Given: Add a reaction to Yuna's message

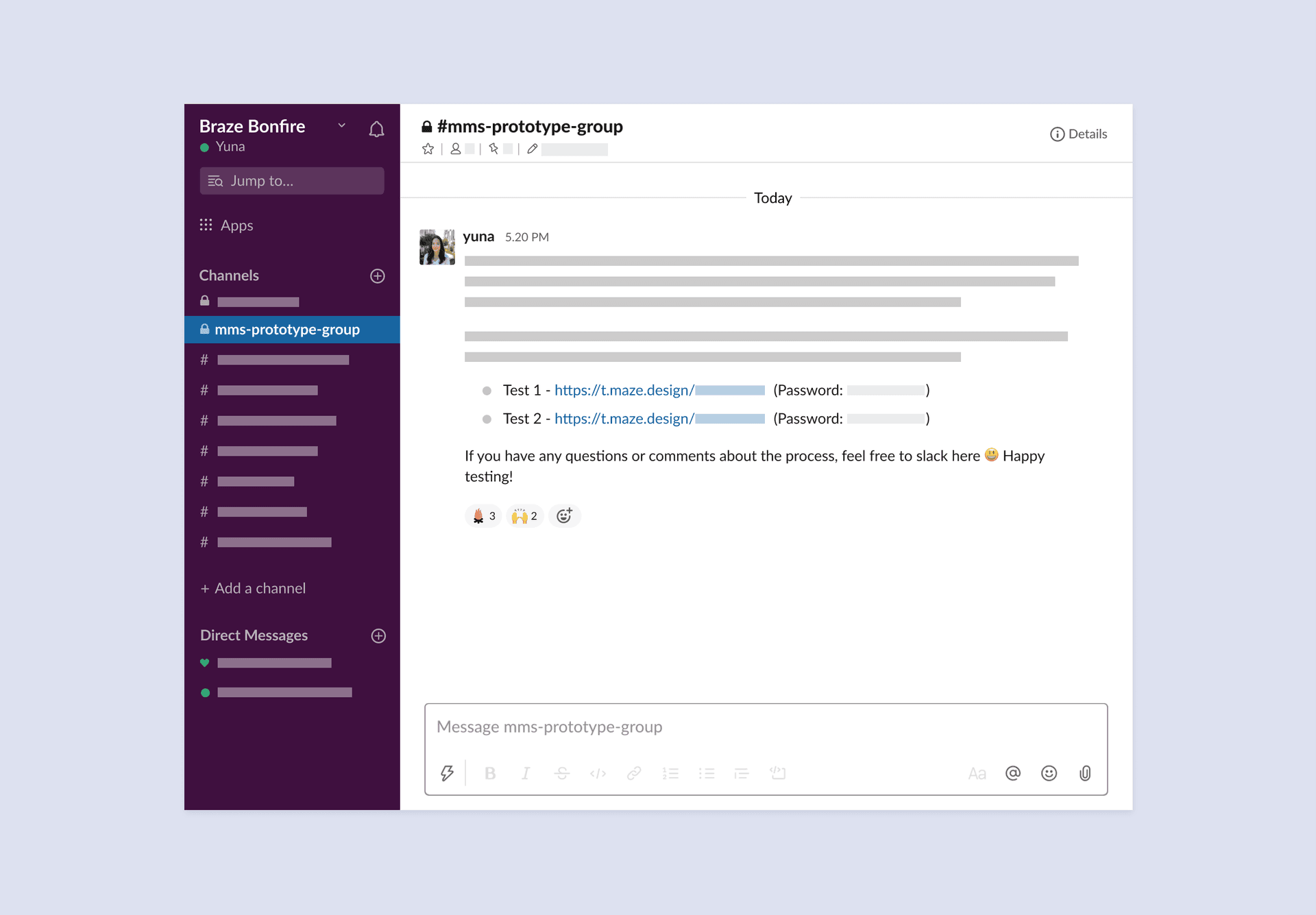Looking at the screenshot, I should (566, 516).
